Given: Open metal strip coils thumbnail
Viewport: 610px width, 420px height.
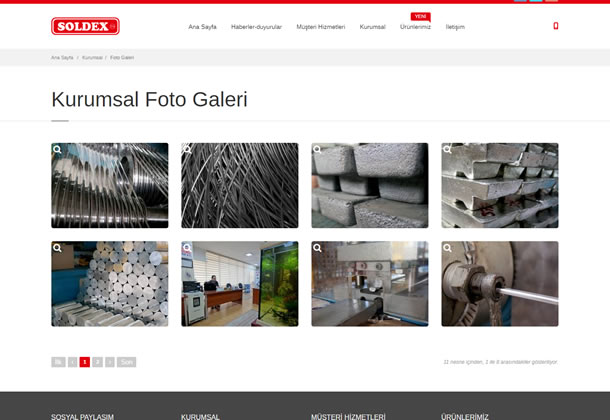Looking at the screenshot, I should pyautogui.click(x=110, y=186).
